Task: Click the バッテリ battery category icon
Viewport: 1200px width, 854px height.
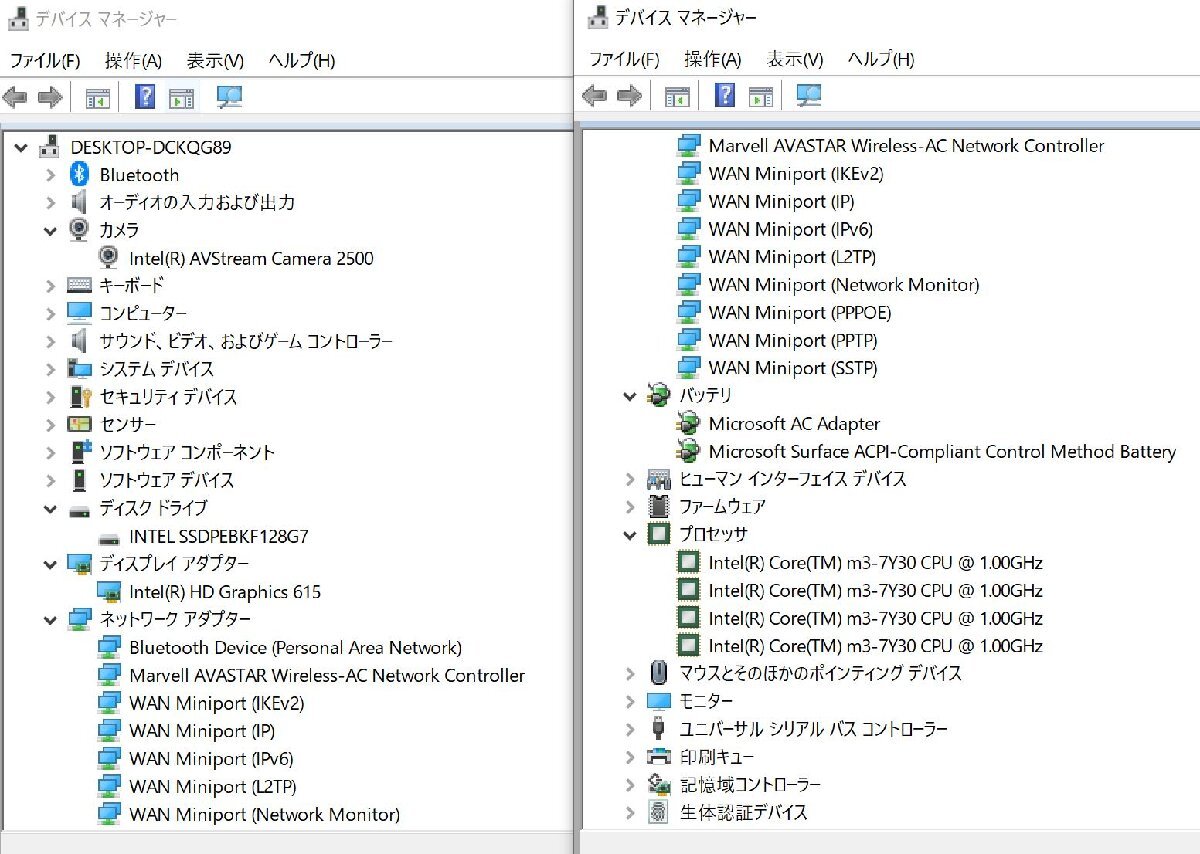Action: tap(658, 396)
